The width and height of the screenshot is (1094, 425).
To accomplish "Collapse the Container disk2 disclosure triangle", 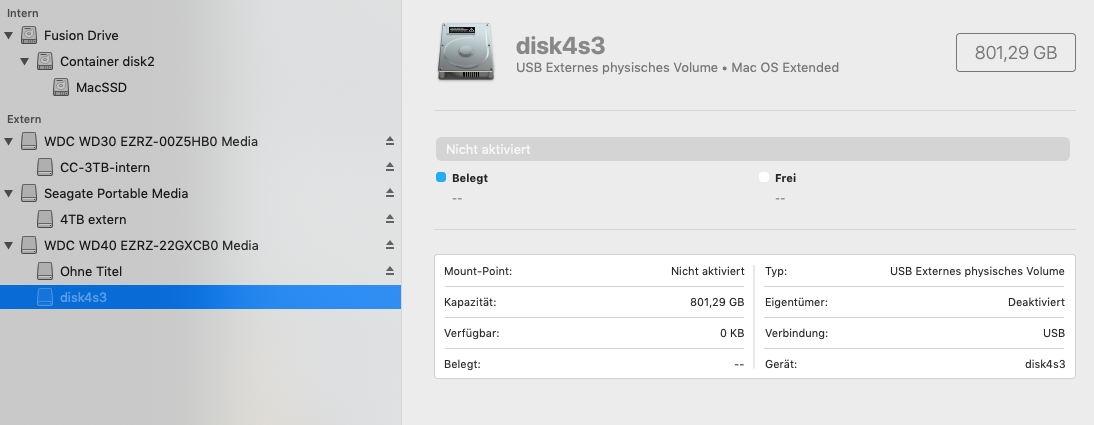I will point(24,61).
